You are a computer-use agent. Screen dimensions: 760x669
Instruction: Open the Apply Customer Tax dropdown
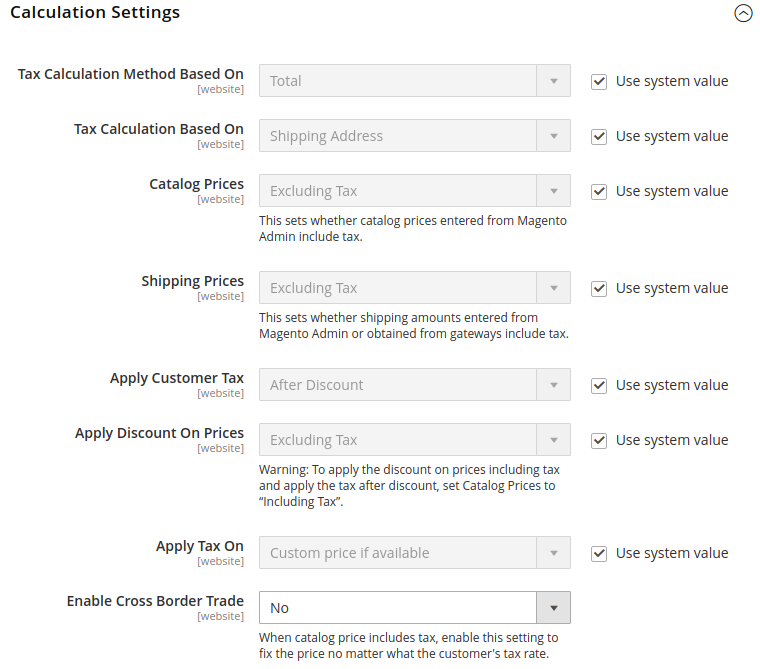398,385
